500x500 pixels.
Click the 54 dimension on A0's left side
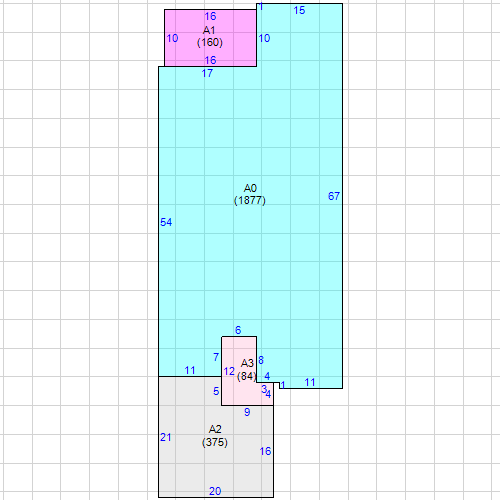click(166, 222)
